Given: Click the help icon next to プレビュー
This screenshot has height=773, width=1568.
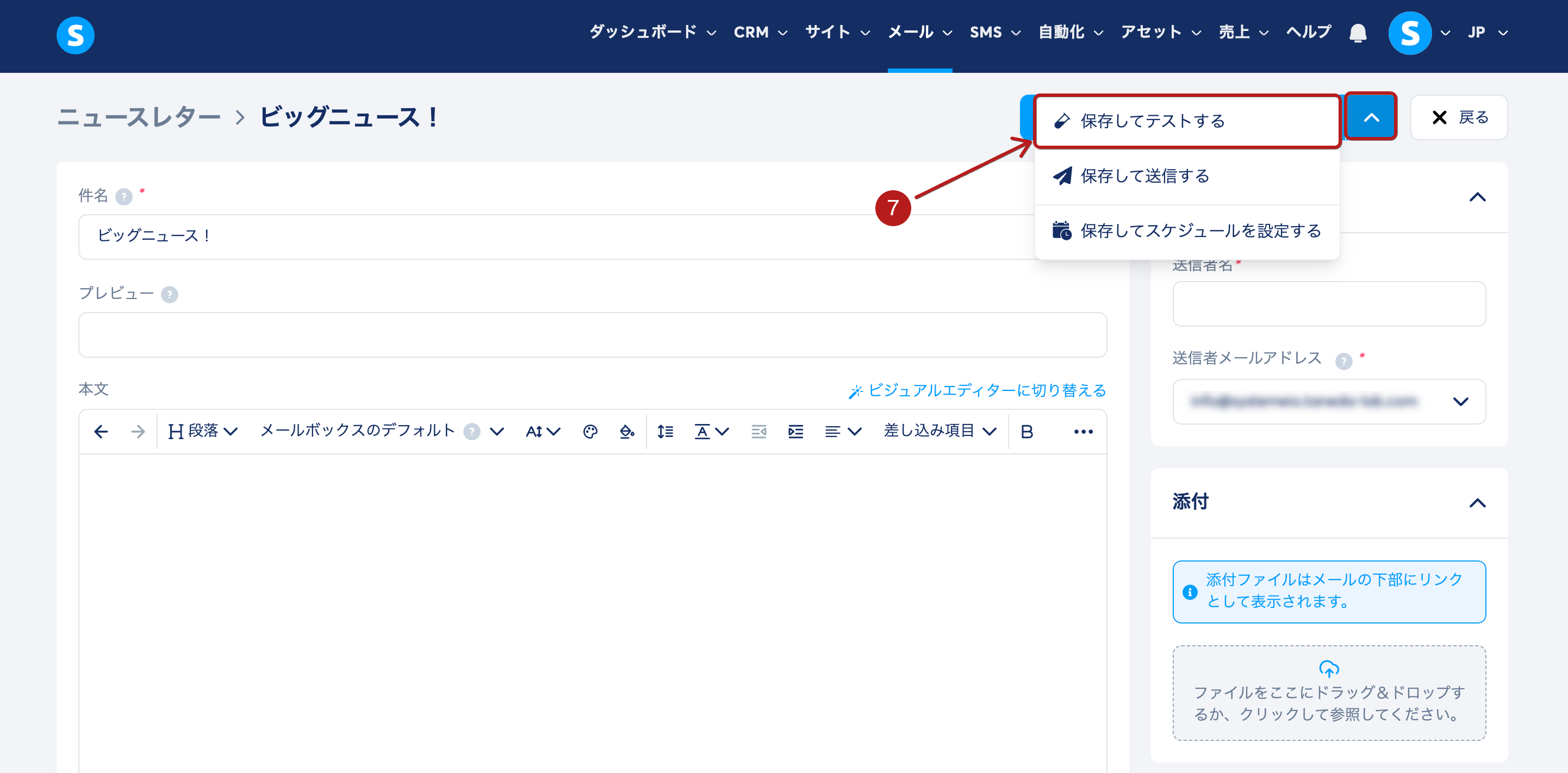Looking at the screenshot, I should pos(169,295).
